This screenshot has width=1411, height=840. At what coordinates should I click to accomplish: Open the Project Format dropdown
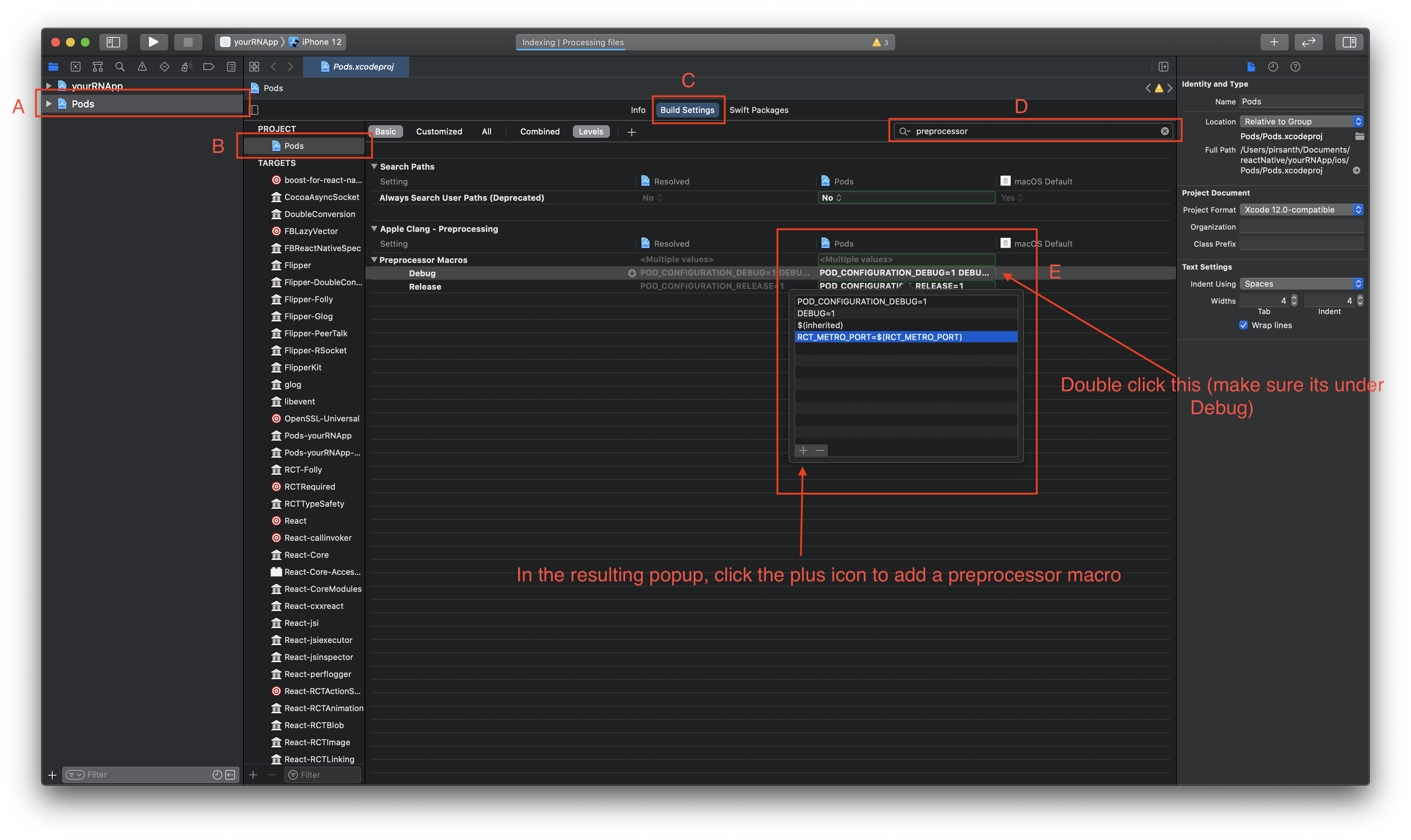click(x=1301, y=209)
